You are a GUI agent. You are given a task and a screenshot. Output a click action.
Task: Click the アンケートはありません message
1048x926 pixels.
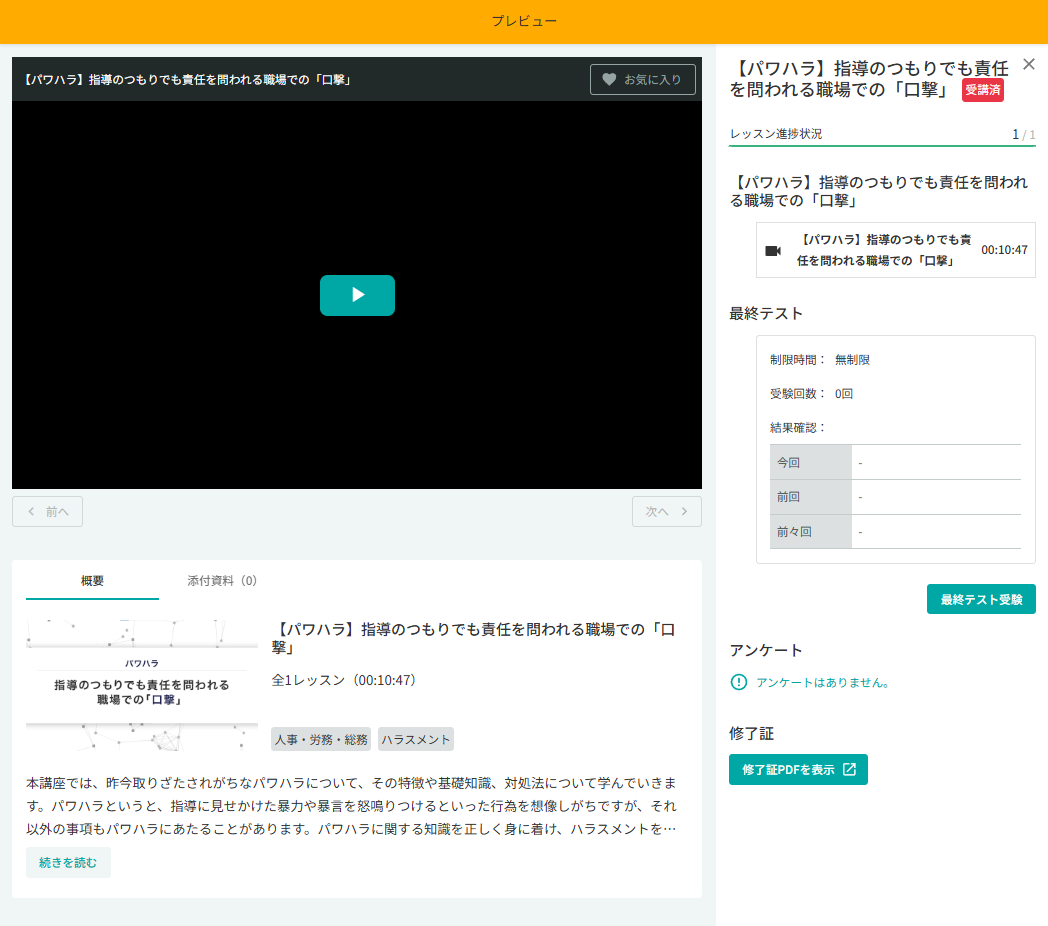[x=823, y=683]
